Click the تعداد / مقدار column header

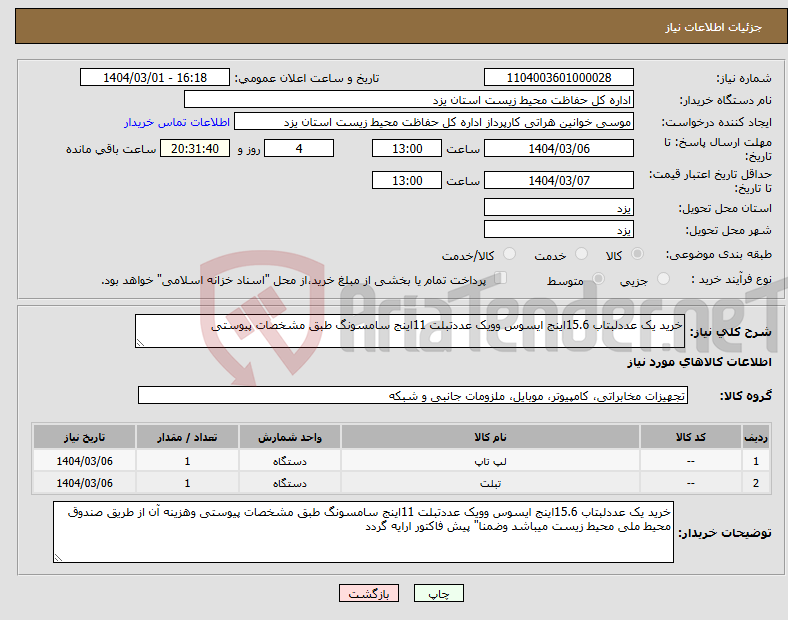(187, 437)
